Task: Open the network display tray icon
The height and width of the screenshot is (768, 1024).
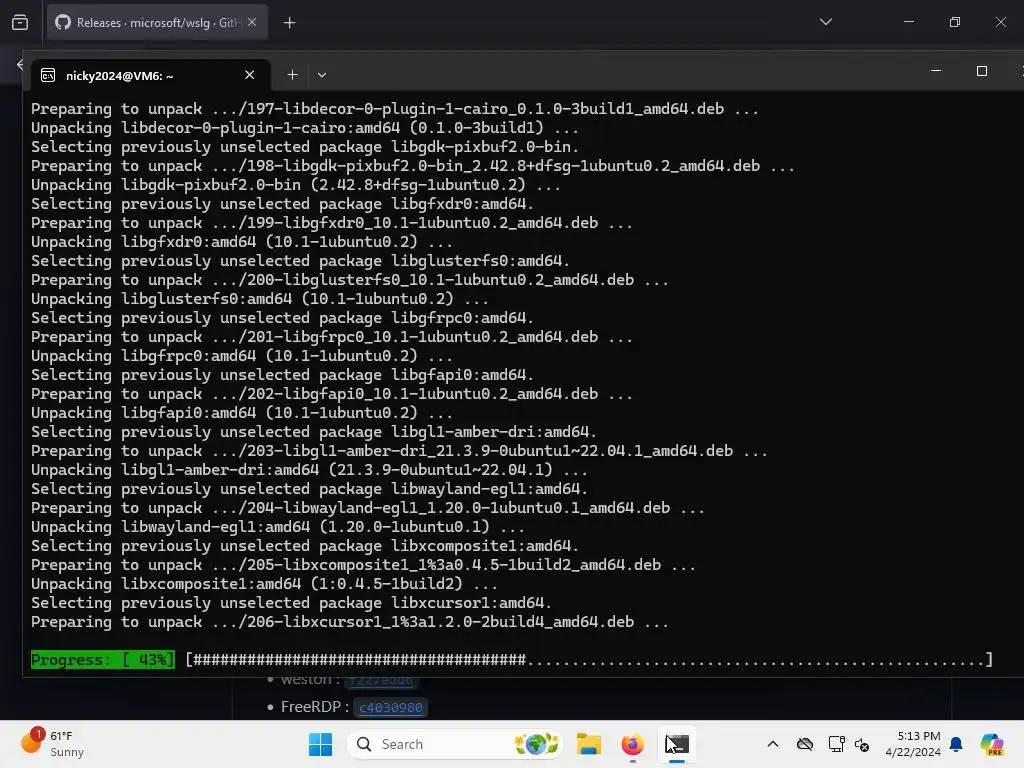Action: pyautogui.click(x=836, y=744)
